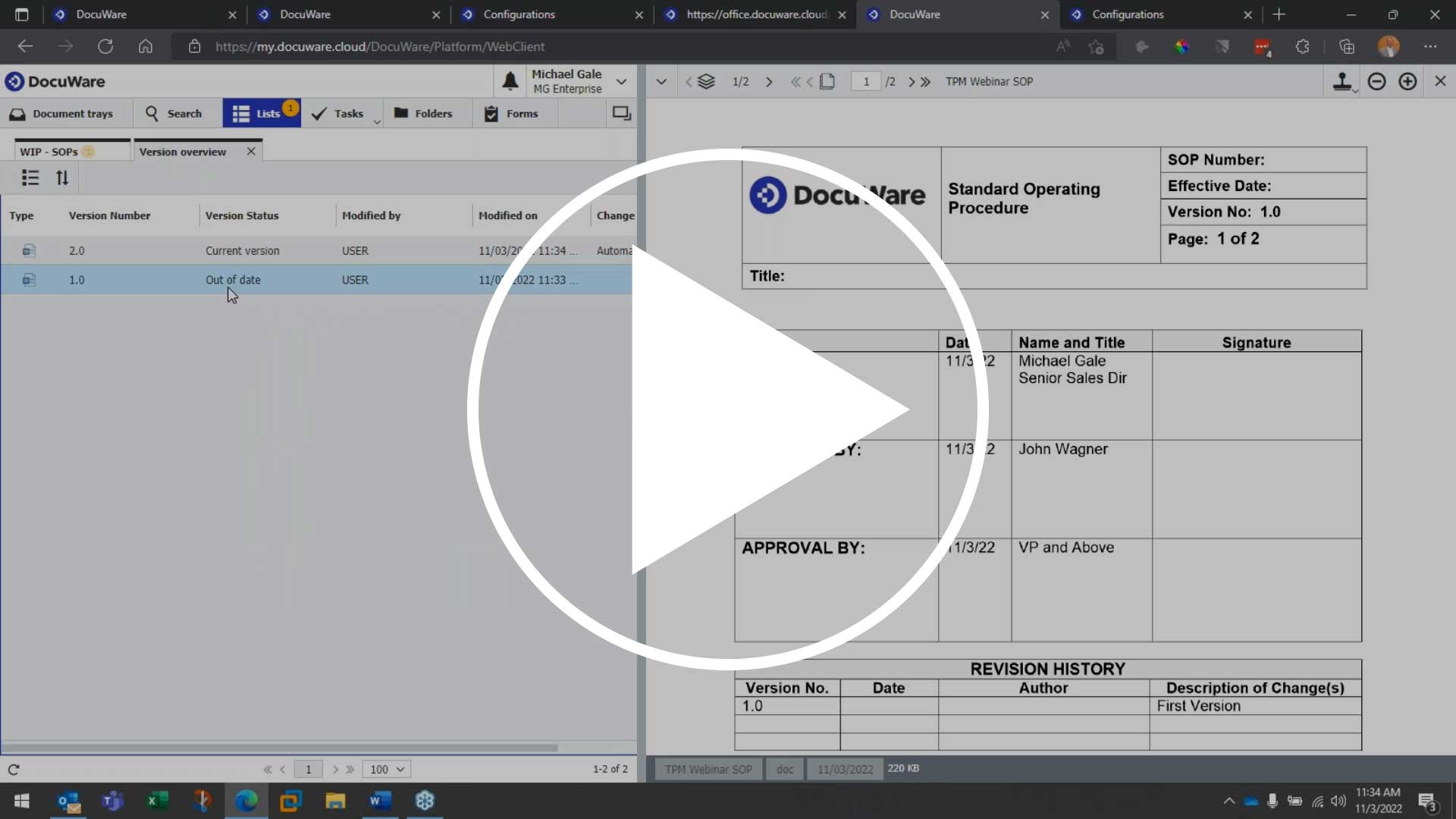Open the layers icon in viewer toolbar
This screenshot has height=819, width=1456.
706,81
